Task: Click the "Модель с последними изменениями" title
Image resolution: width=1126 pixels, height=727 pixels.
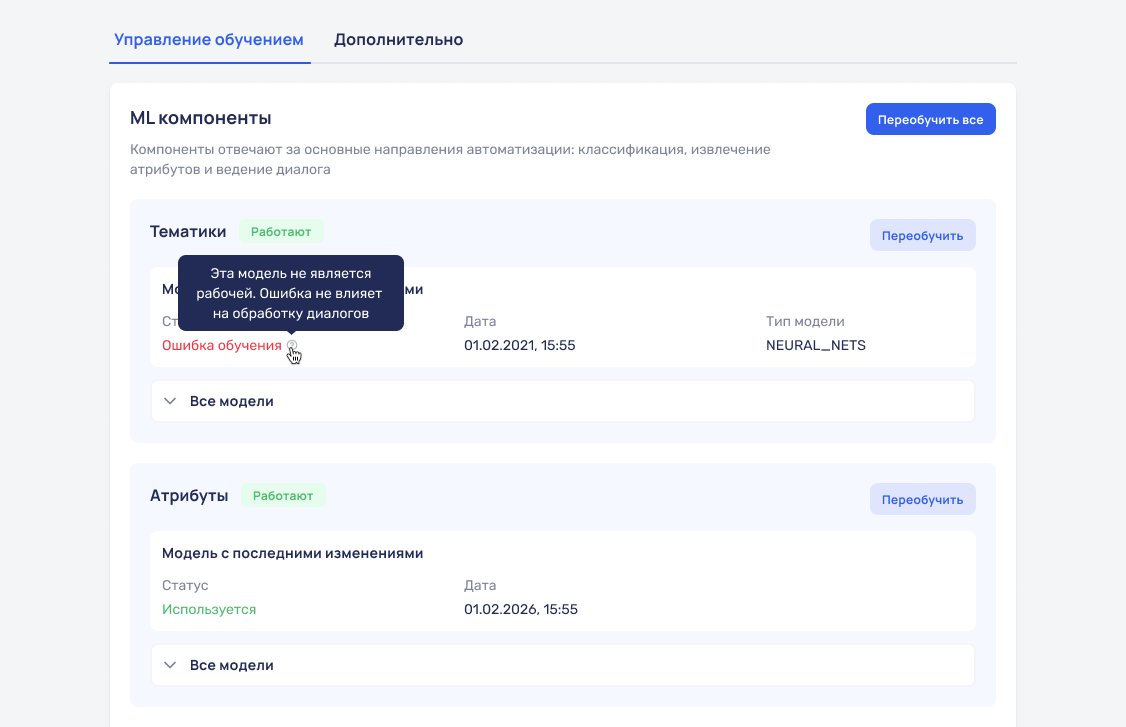Action: [x=292, y=553]
